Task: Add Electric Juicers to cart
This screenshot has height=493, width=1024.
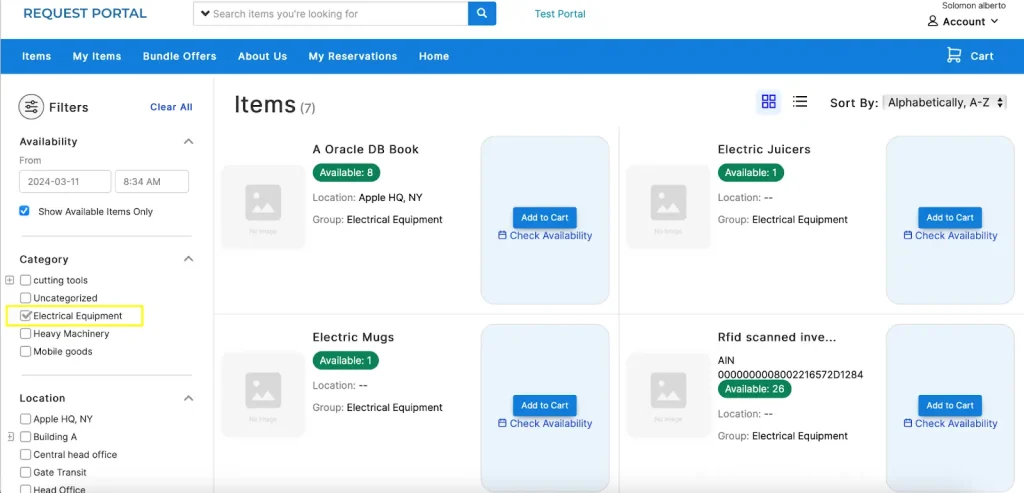Action: [x=950, y=217]
